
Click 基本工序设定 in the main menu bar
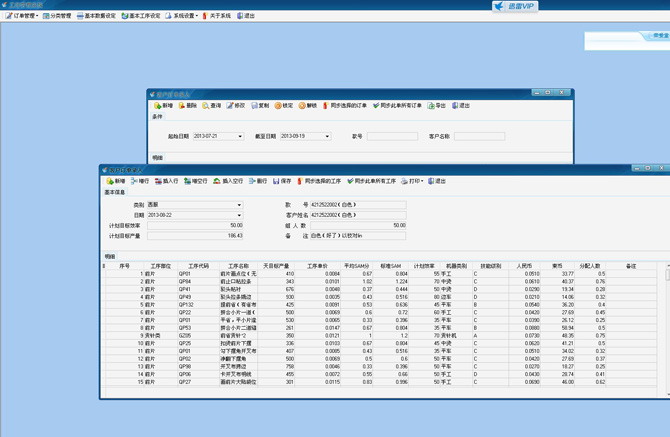(x=140, y=16)
